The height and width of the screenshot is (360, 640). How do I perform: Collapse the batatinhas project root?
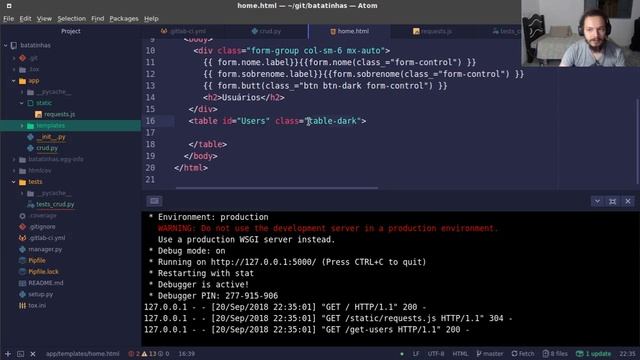(6, 45)
